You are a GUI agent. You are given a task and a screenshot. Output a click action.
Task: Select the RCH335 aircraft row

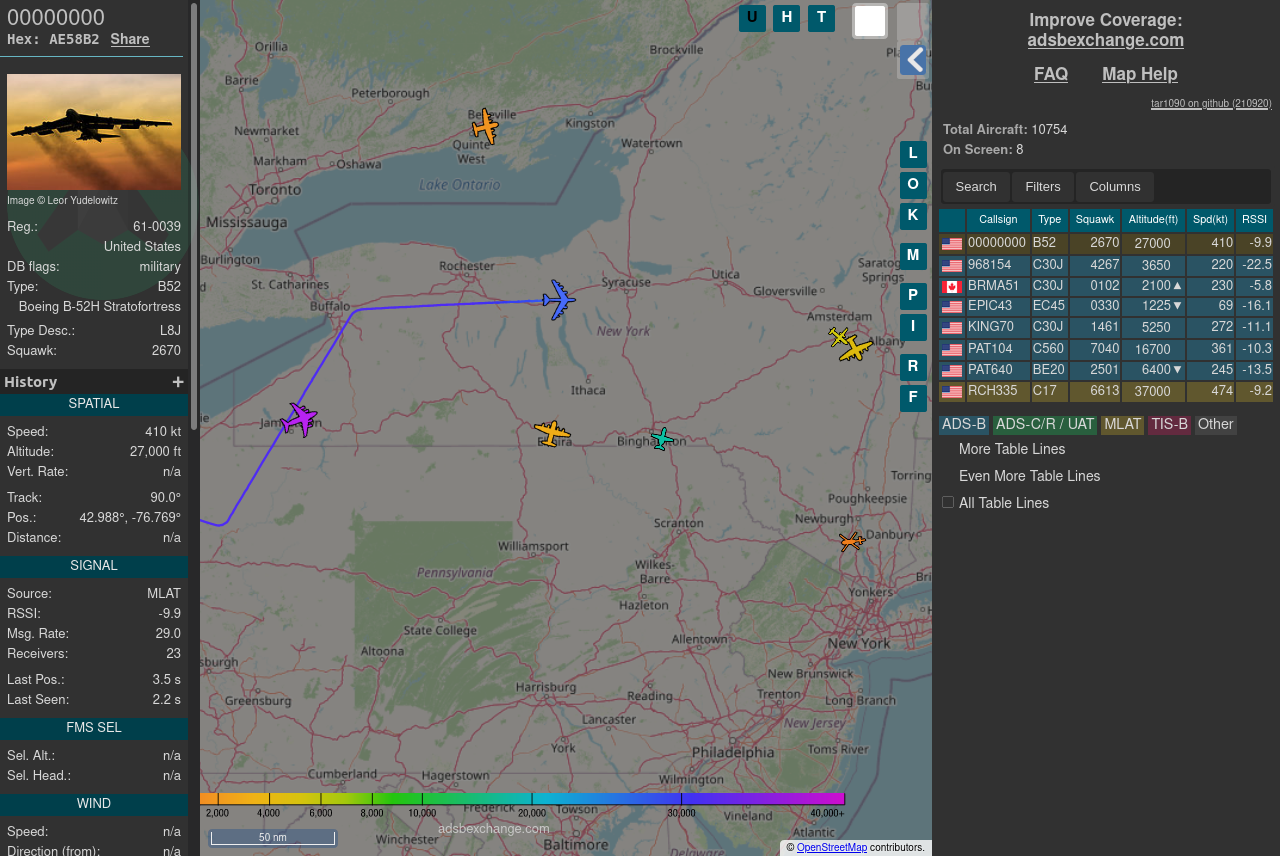click(1106, 391)
